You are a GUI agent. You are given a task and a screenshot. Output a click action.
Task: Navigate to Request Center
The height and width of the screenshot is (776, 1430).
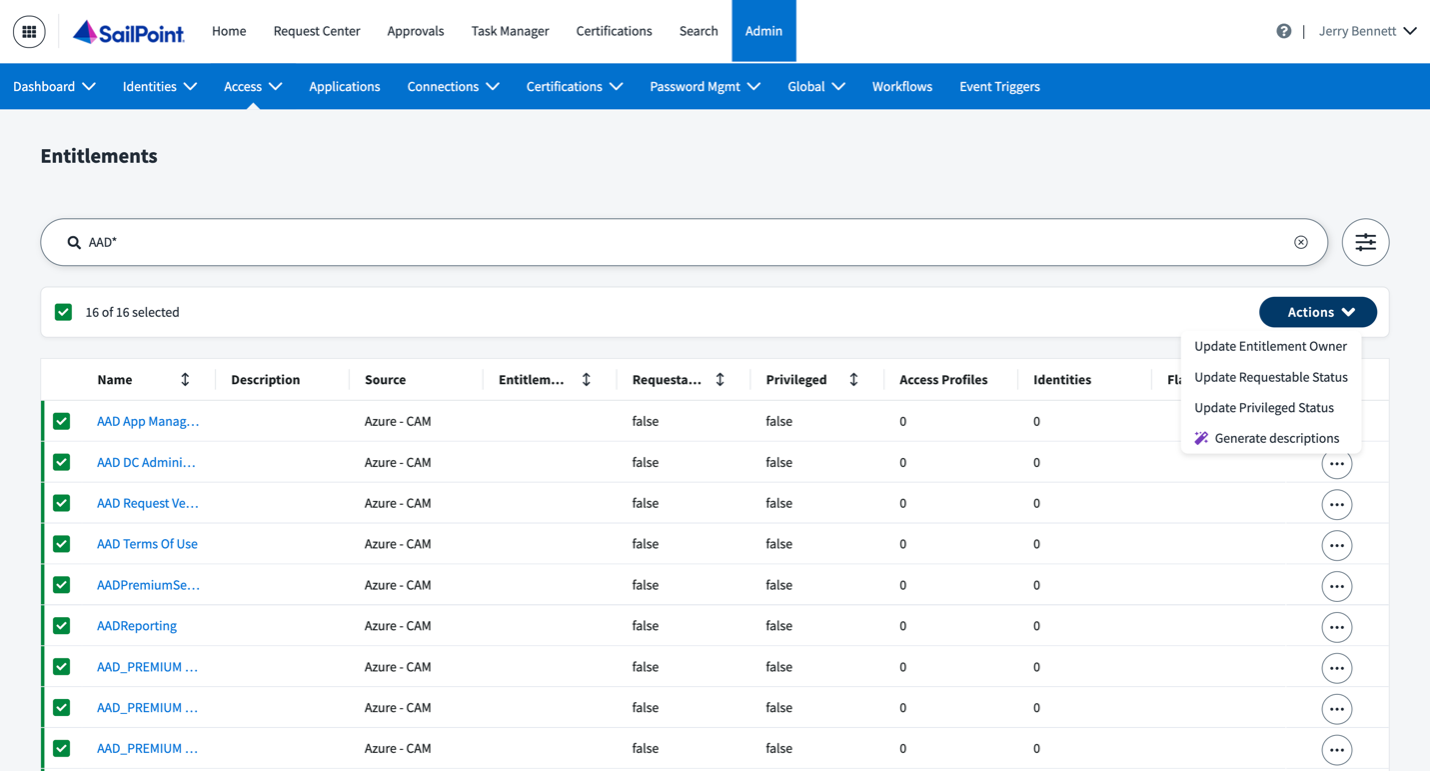tap(317, 31)
